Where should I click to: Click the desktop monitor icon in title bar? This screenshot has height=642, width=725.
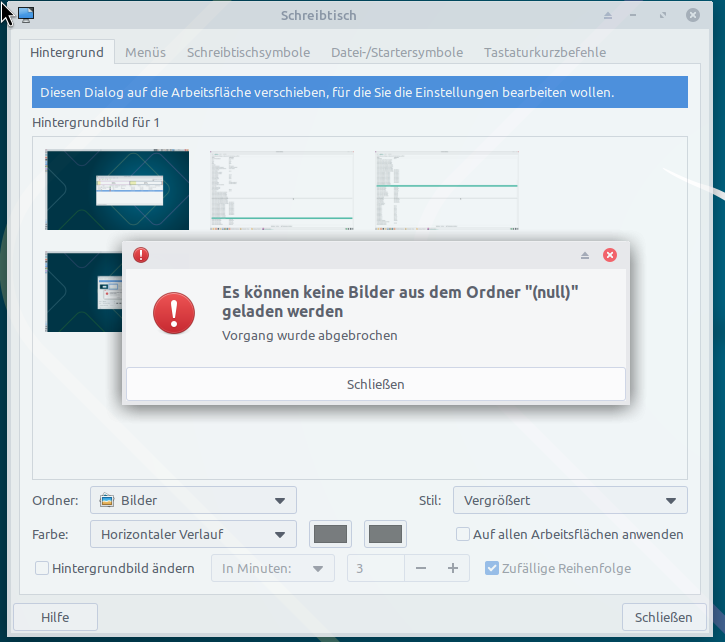click(x=26, y=15)
